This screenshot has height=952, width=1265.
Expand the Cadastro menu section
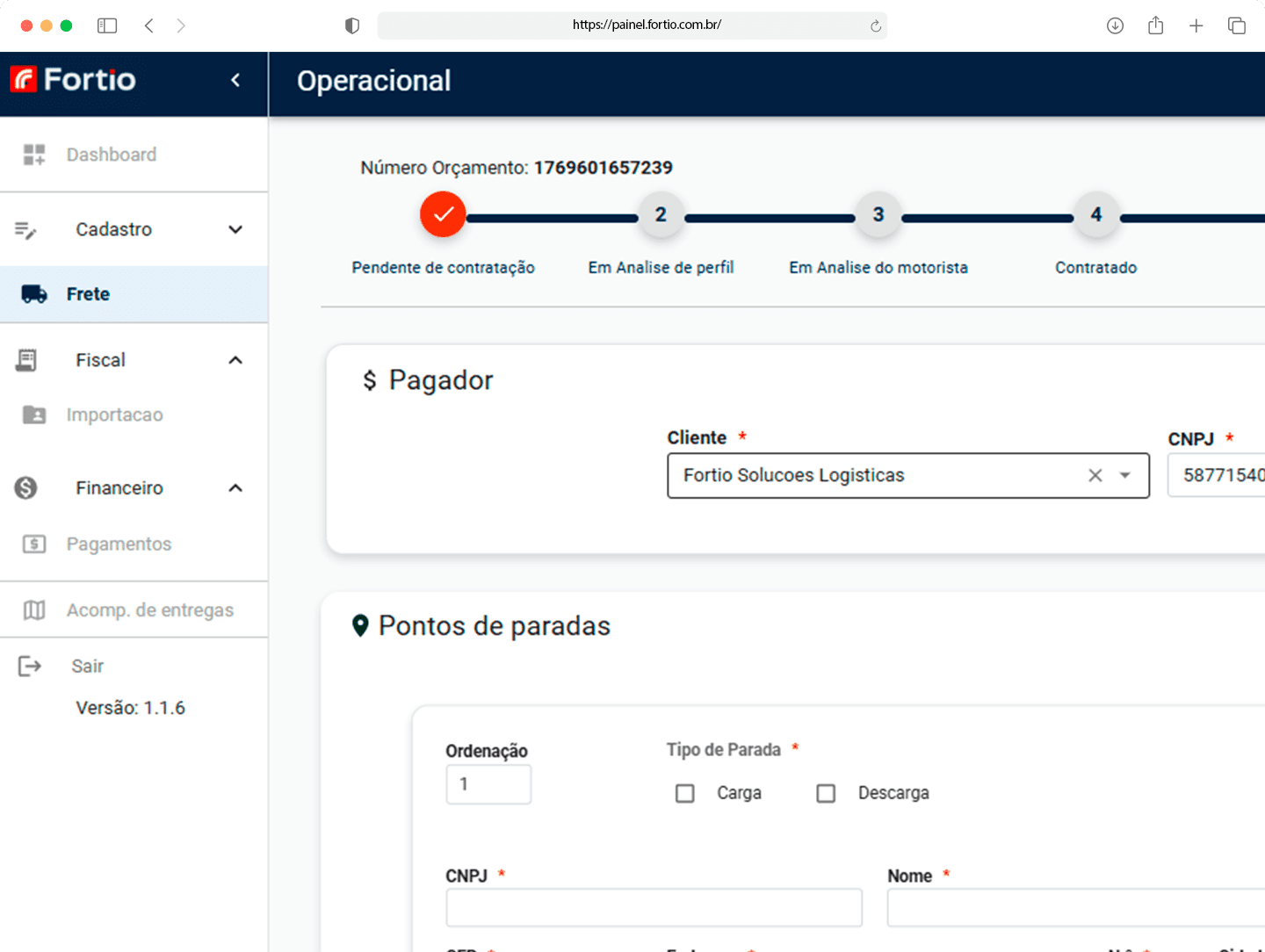[235, 229]
